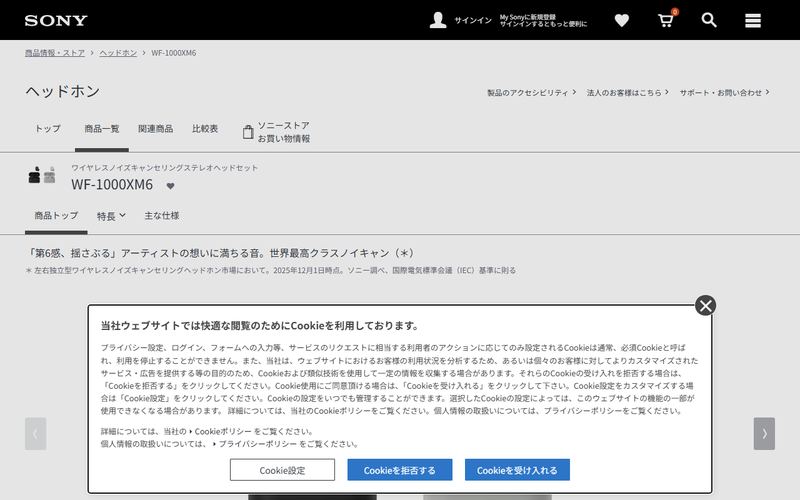Screen dimensions: 800x500
Task: Open 製品のアクセシビリティ link
Action: 531,92
